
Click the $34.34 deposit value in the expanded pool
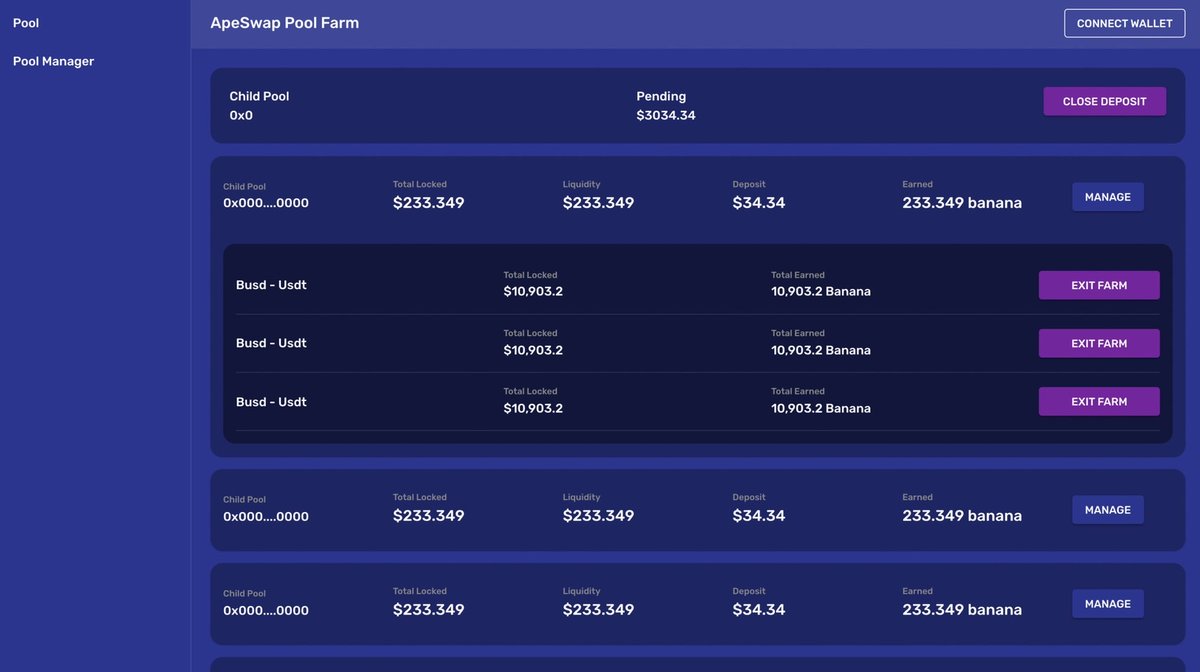[759, 203]
